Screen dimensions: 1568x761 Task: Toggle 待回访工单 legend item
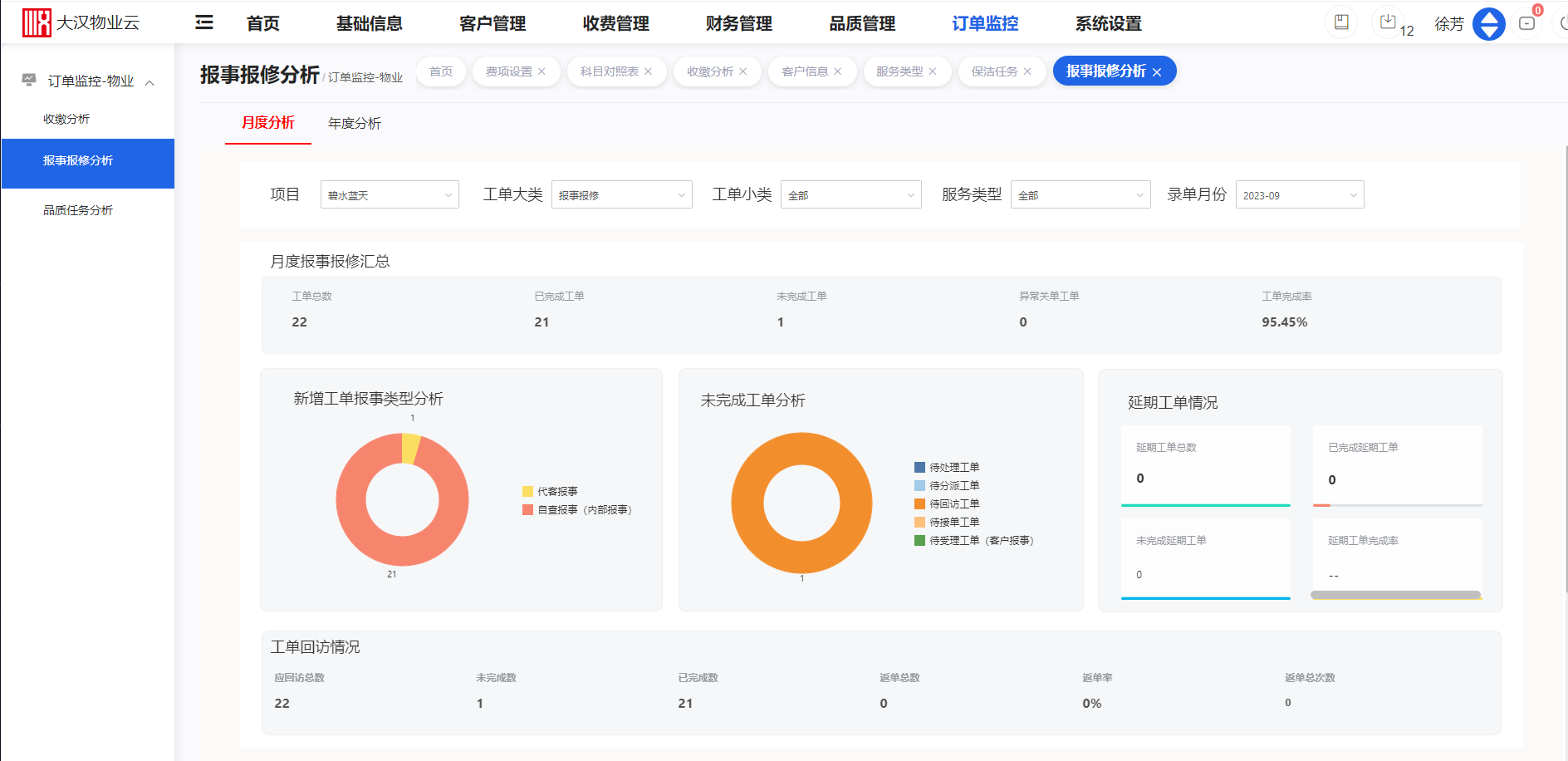point(947,503)
